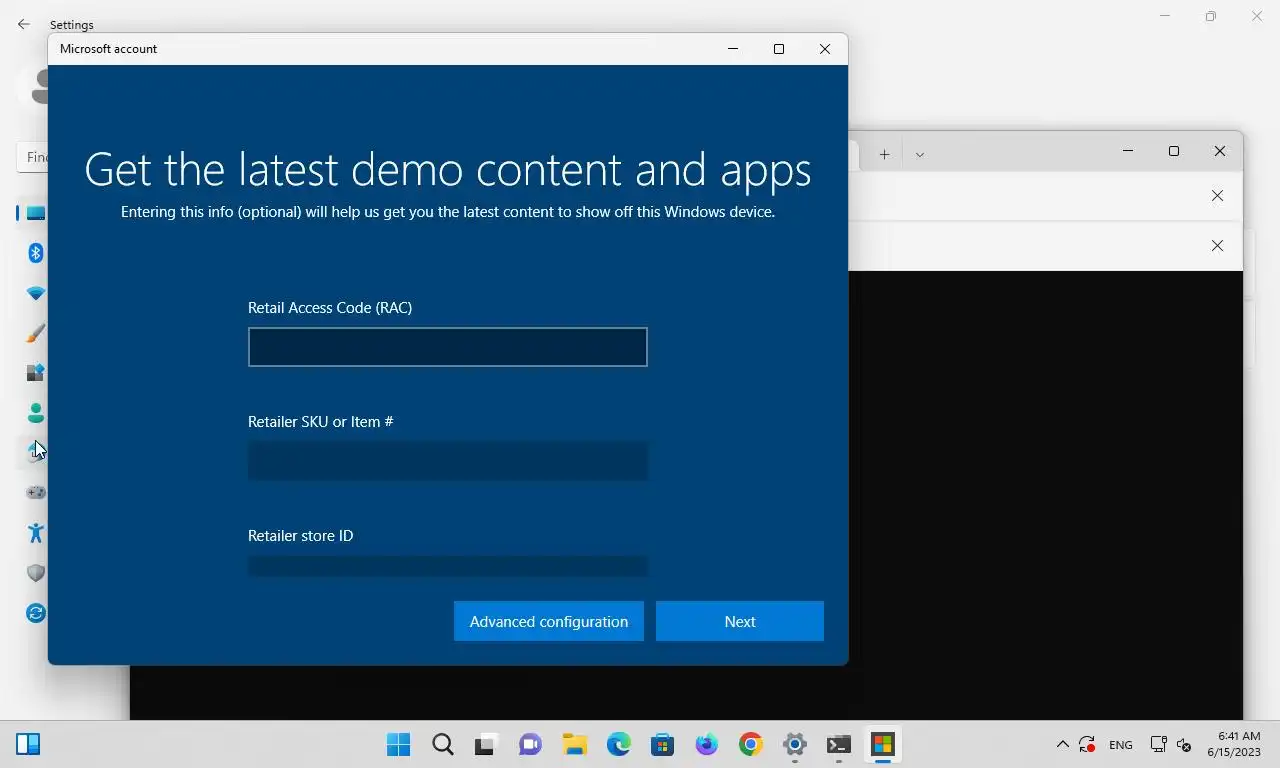Screen dimensions: 1280x768
Task: Launch Chat app from taskbar
Action: (530, 744)
